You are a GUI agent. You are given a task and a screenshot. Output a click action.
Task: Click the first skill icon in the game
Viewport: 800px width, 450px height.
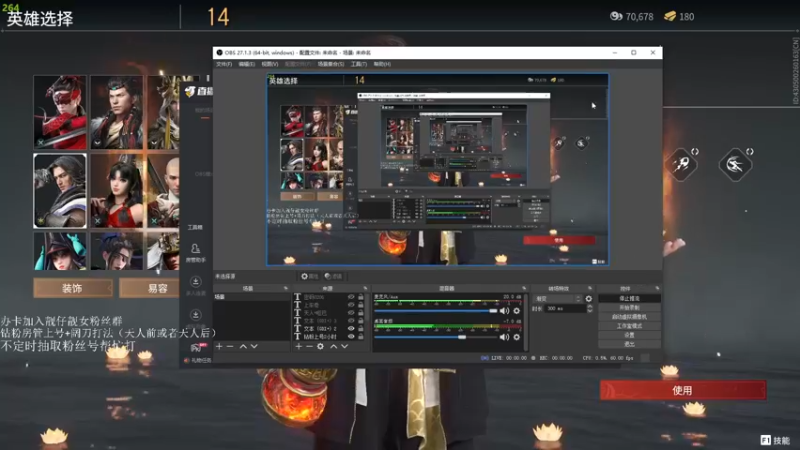pos(682,164)
